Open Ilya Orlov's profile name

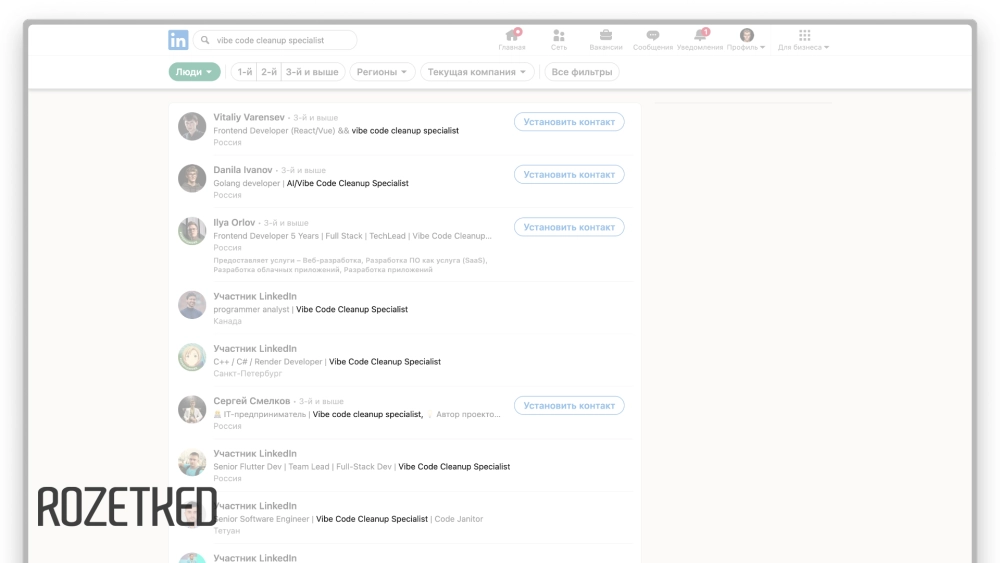tap(234, 223)
